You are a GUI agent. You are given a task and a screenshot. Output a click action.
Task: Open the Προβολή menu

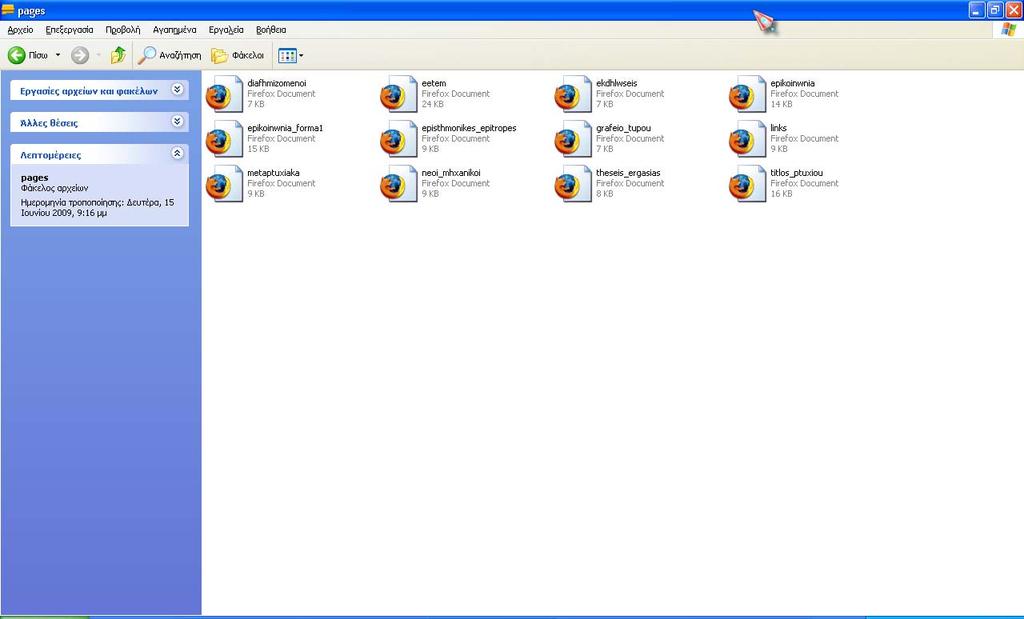click(x=123, y=30)
